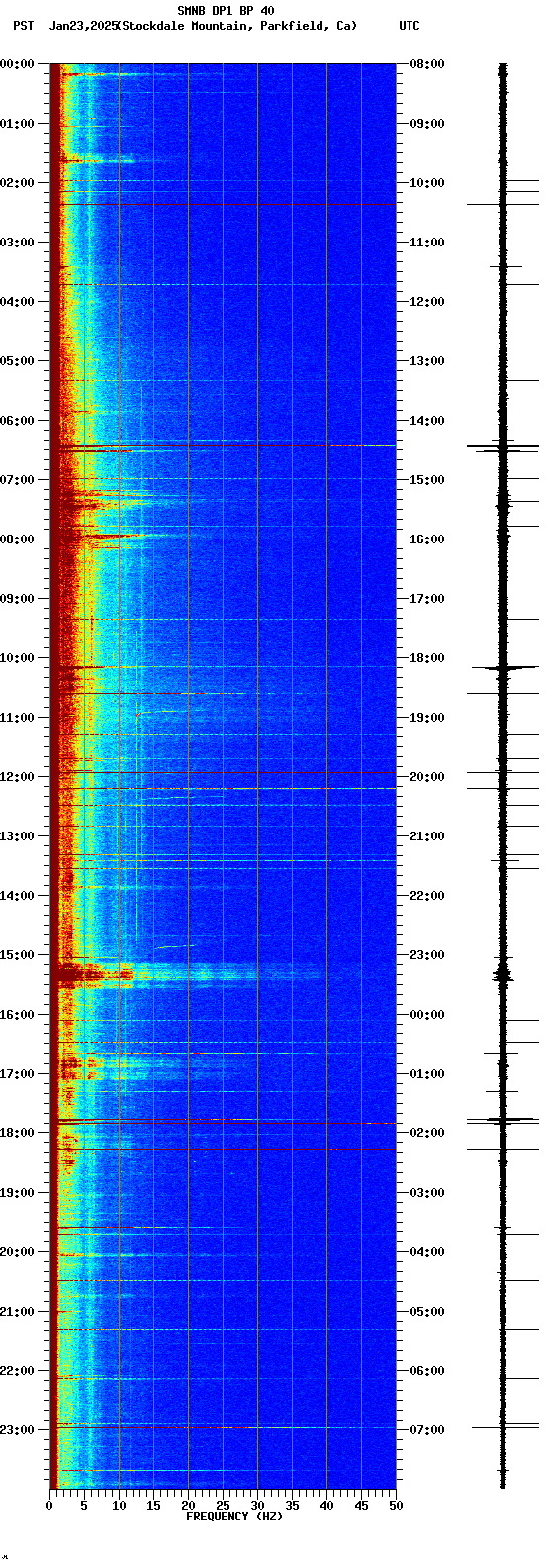The height and width of the screenshot is (1568, 546).
Task: Click the PST time label "10:00"
Action: click(x=18, y=657)
